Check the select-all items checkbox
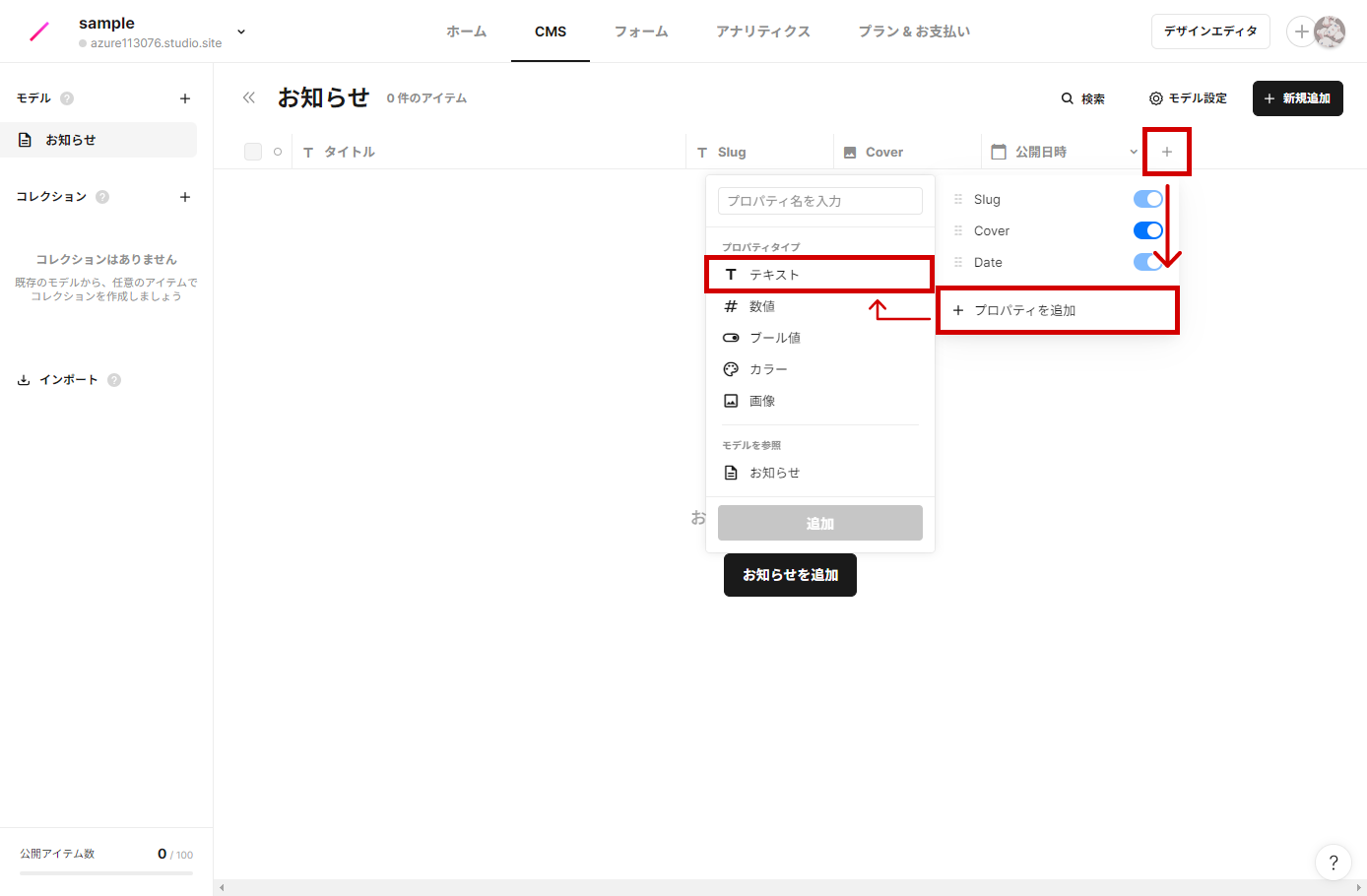The image size is (1367, 896). point(253,152)
